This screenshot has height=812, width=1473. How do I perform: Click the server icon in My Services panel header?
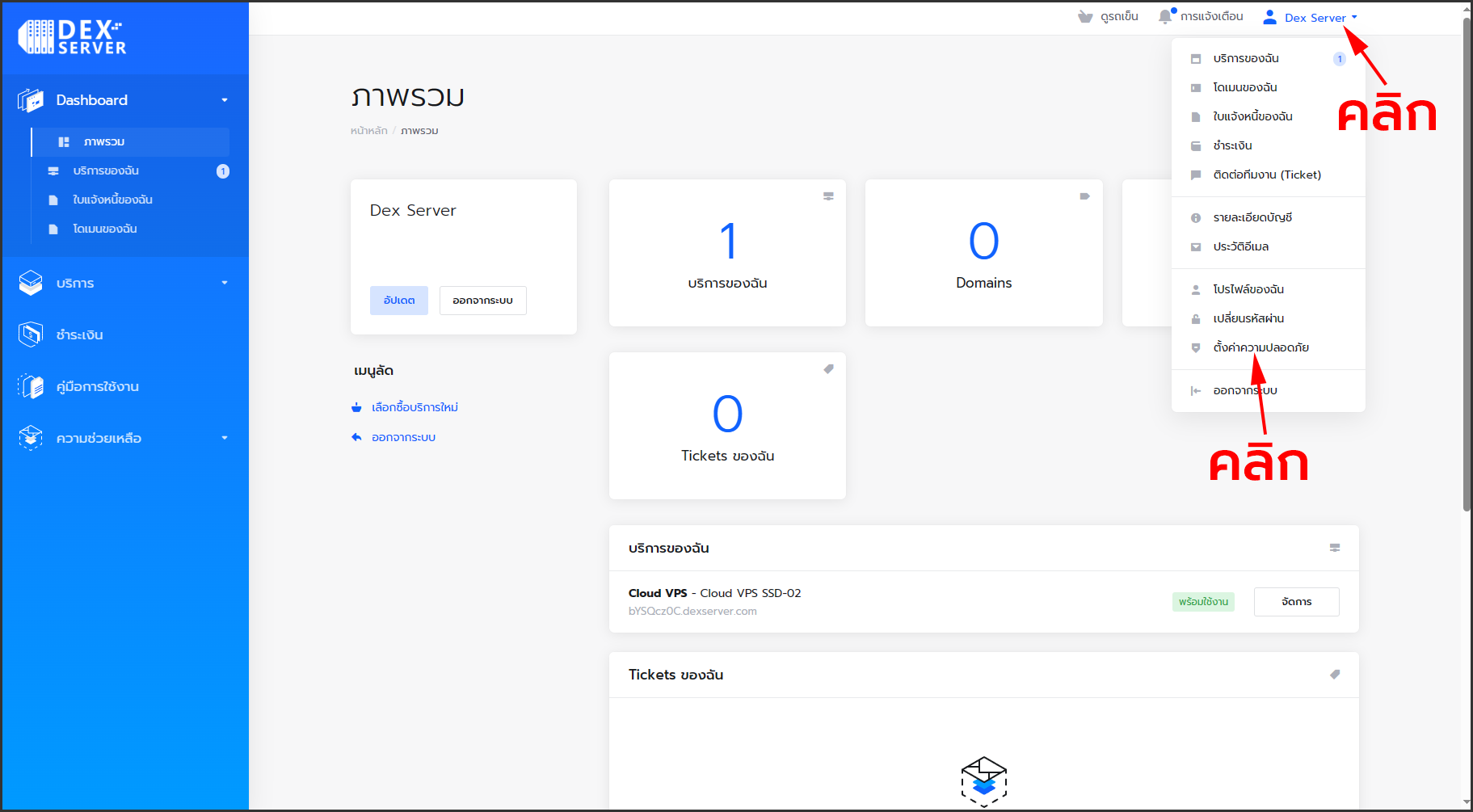1335,548
